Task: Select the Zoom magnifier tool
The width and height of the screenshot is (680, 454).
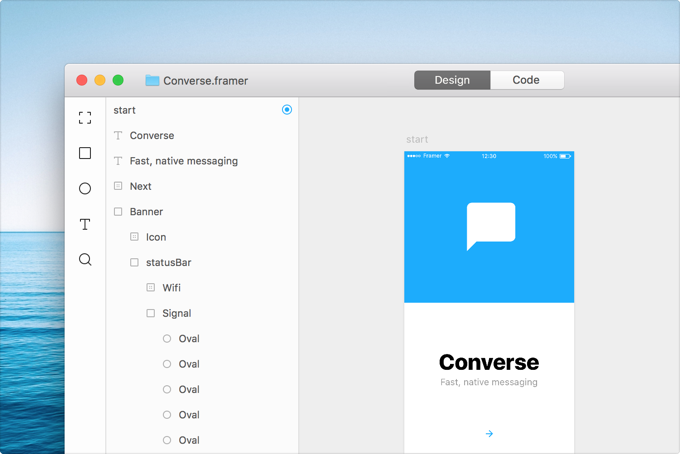Action: tap(85, 259)
